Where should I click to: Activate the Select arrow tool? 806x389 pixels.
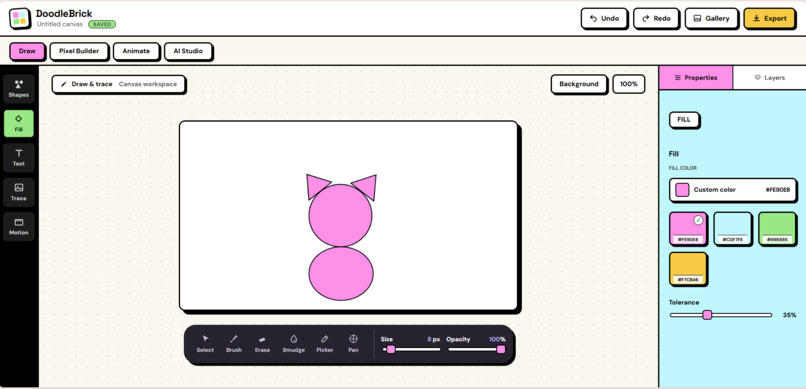point(205,344)
